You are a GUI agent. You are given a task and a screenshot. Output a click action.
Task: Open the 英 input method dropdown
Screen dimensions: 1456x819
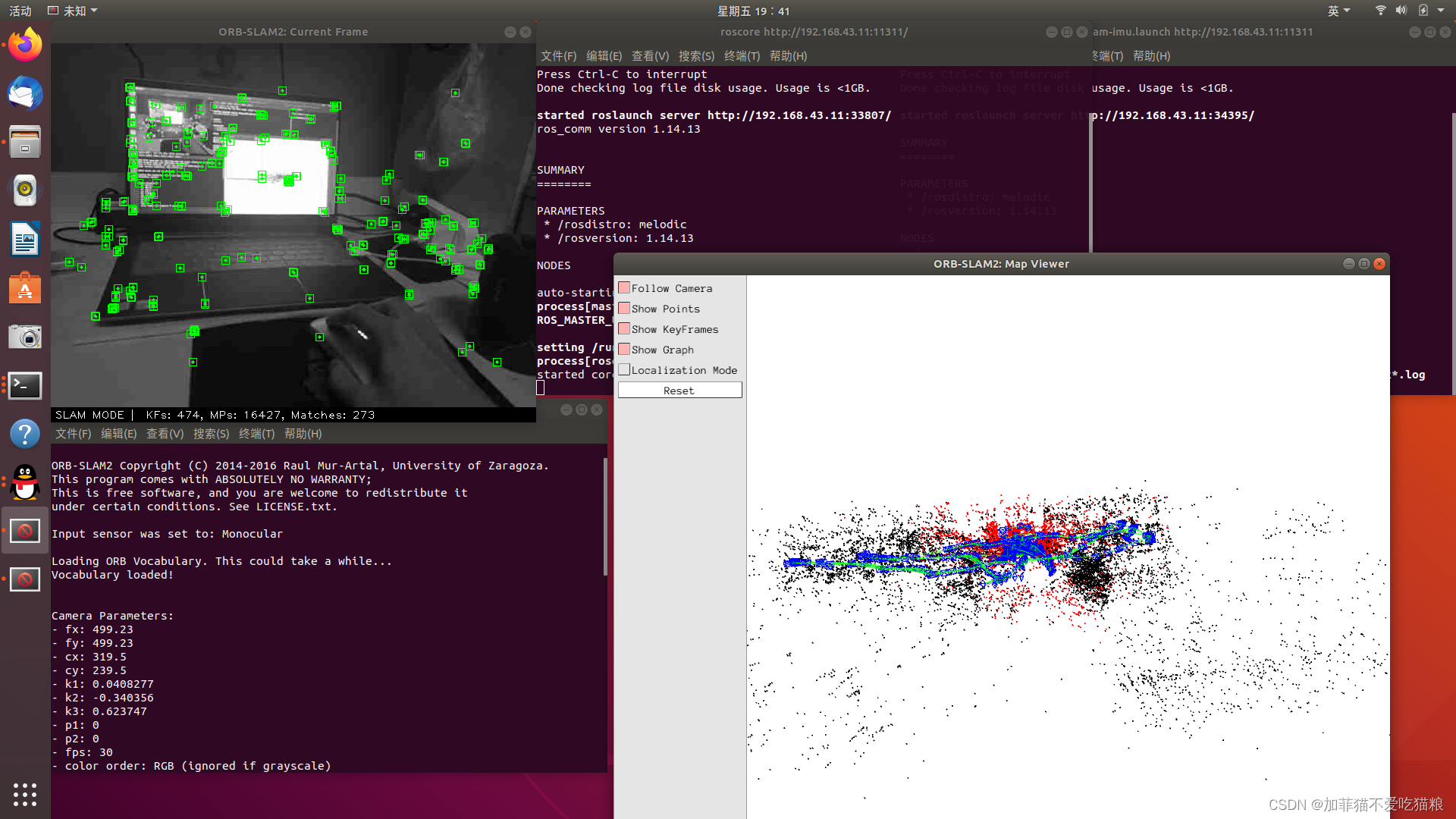1338,11
